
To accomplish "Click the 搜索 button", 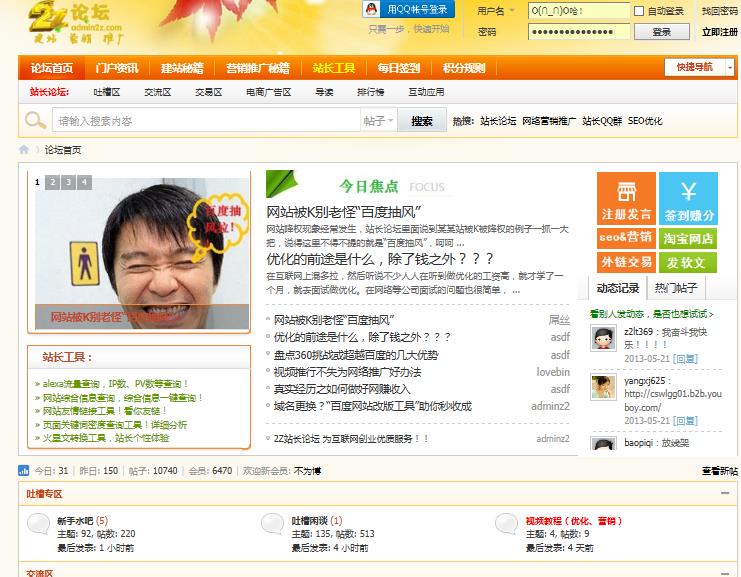I will [x=422, y=121].
